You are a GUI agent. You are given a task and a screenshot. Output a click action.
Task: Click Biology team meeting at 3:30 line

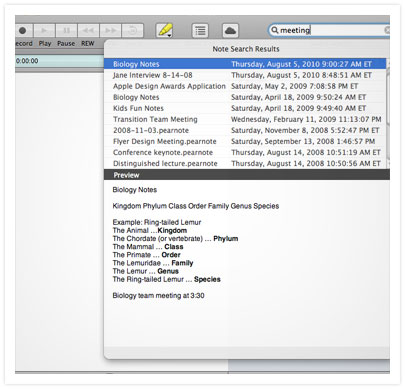[x=158, y=295]
